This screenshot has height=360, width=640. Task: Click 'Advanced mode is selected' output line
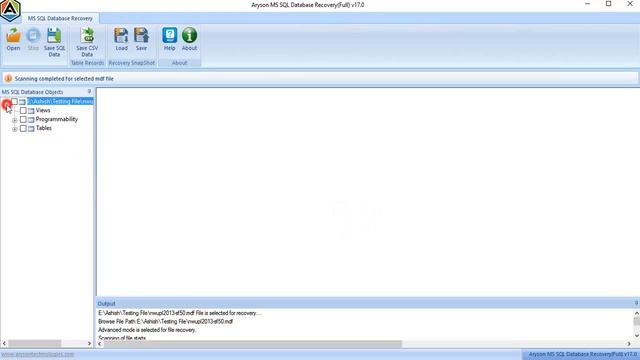point(147,330)
